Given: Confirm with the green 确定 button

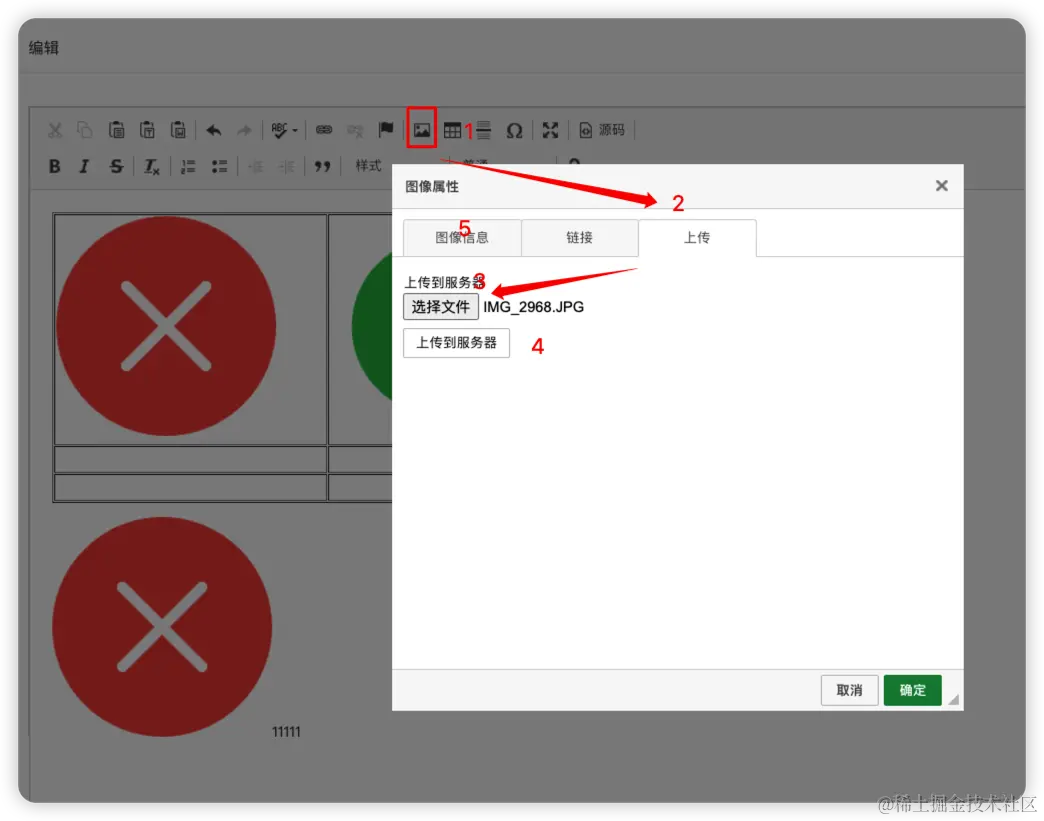Looking at the screenshot, I should point(912,690).
